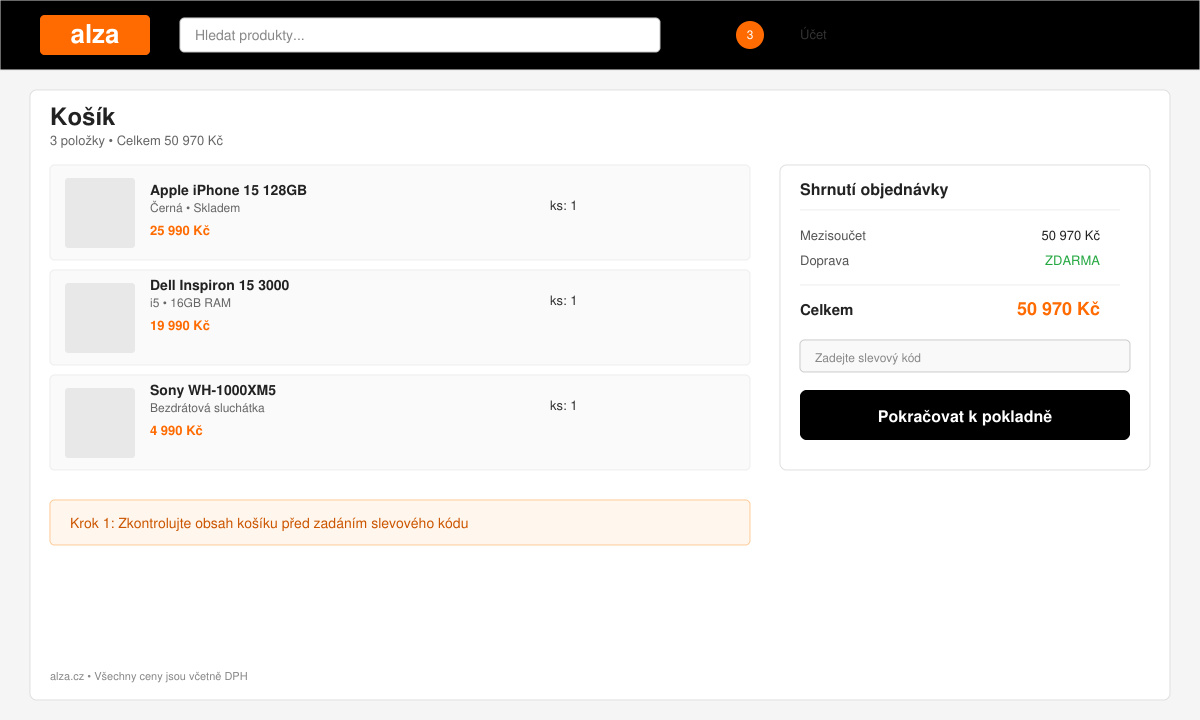Click the Mezisoučet label
This screenshot has height=720, width=1200.
833,236
